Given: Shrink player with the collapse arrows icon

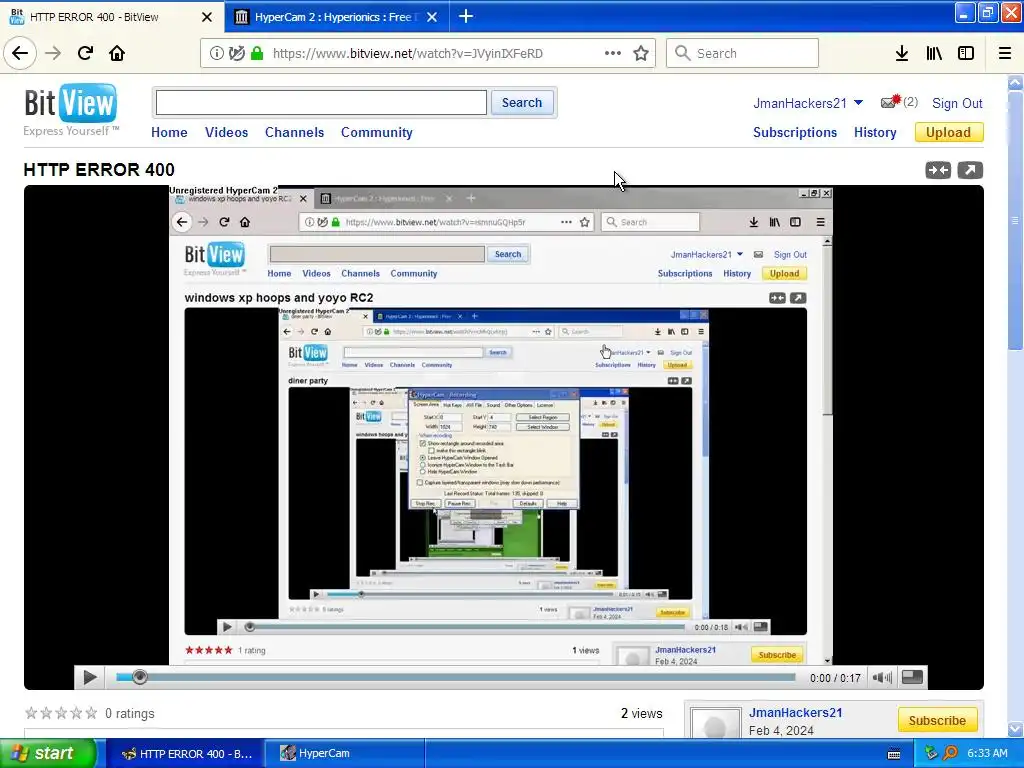Looking at the screenshot, I should click(x=938, y=170).
